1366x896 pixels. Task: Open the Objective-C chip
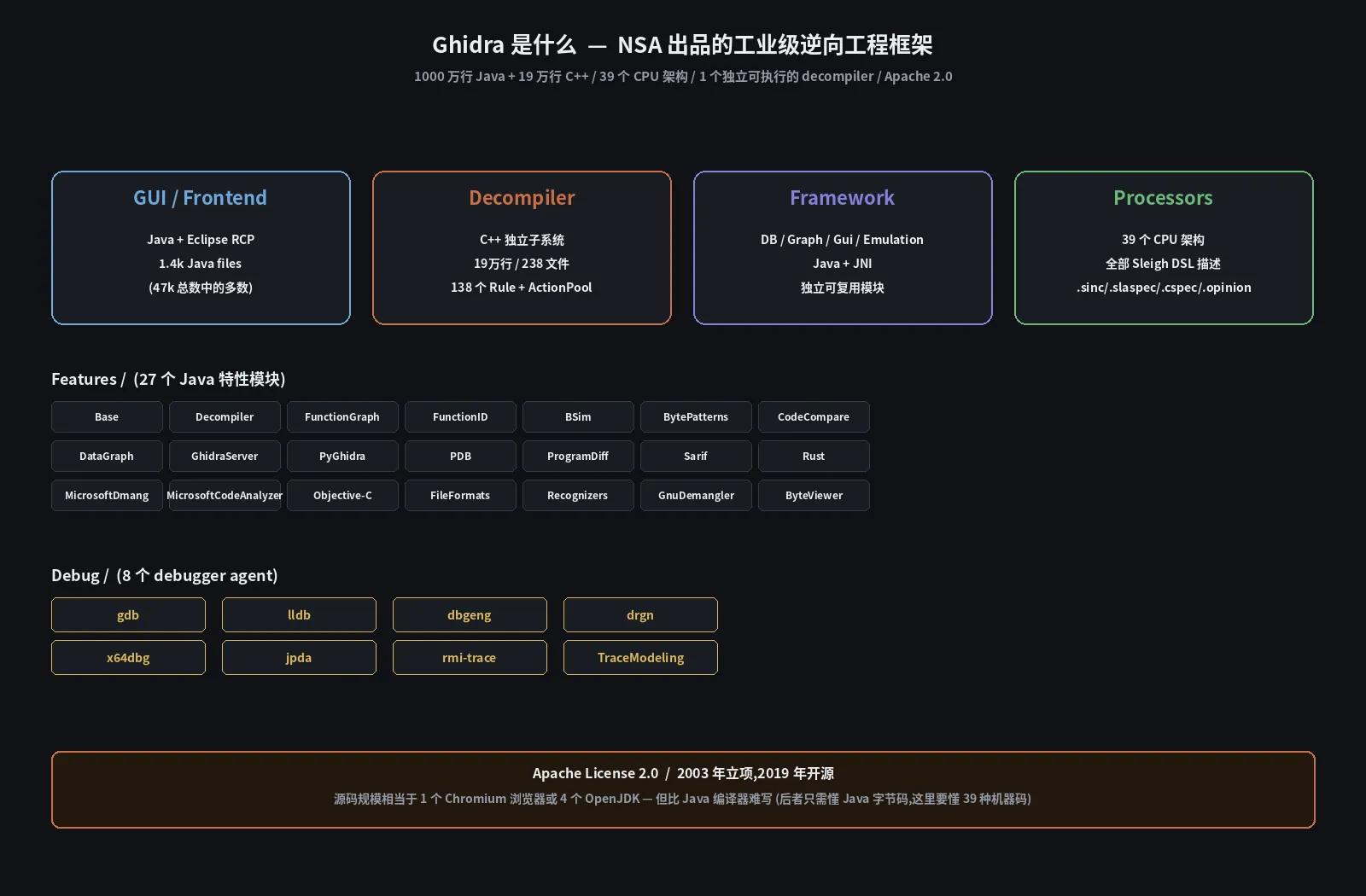click(342, 495)
